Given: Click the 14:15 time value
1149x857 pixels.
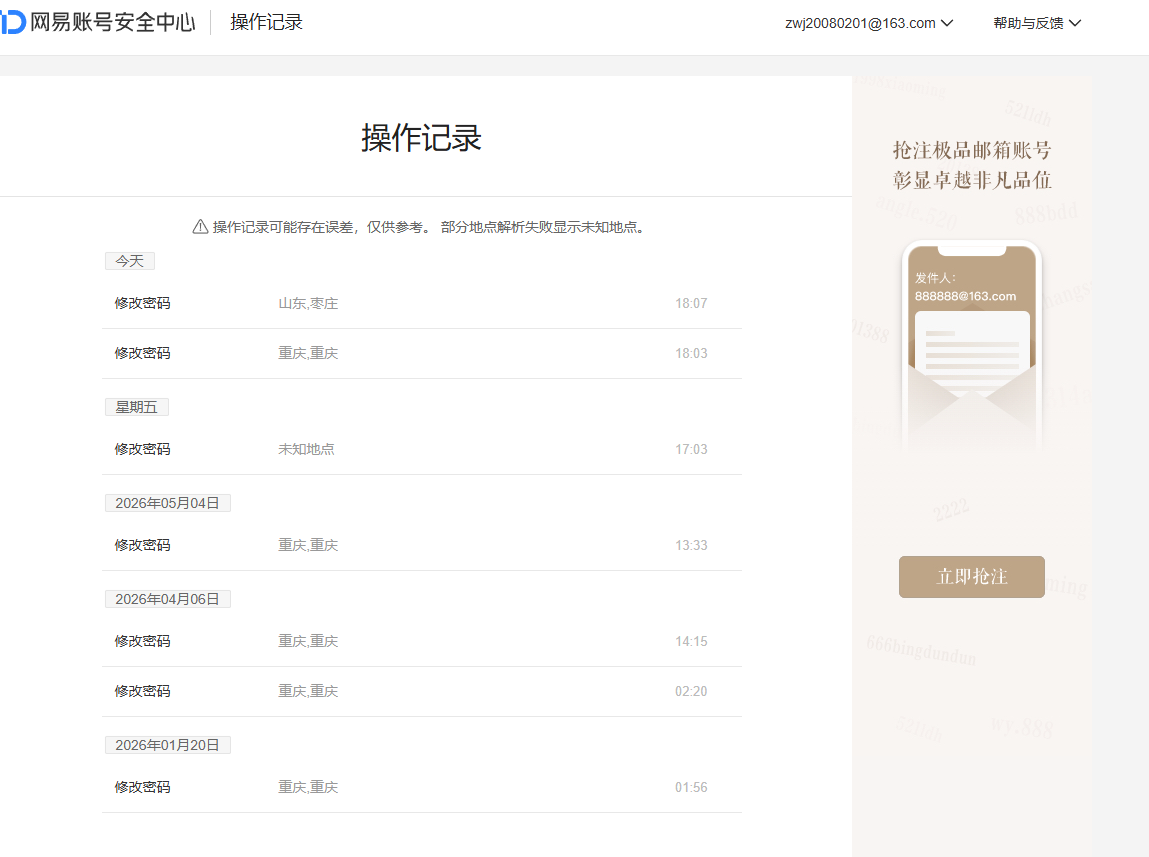Looking at the screenshot, I should pos(691,641).
